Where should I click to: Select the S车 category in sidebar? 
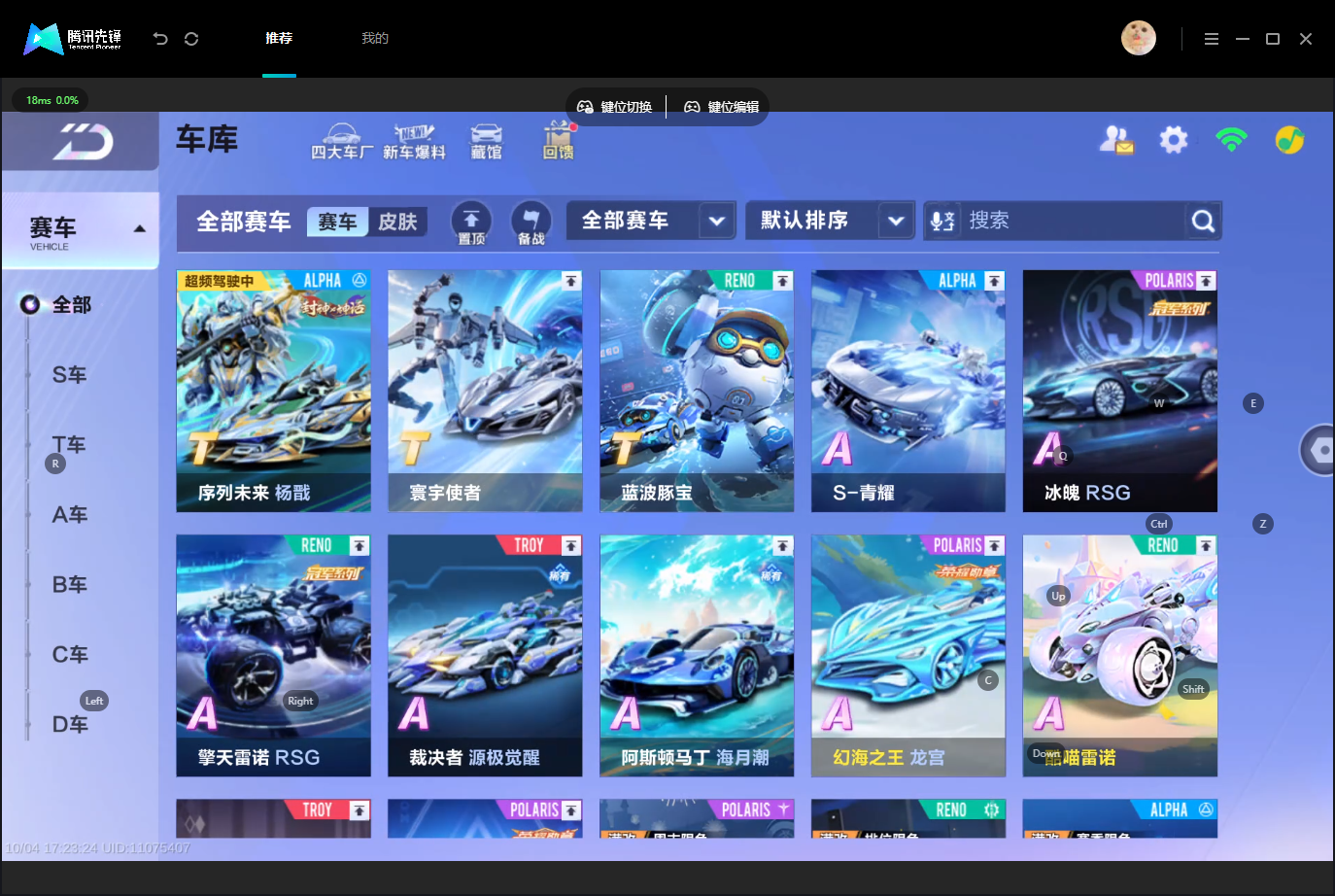pyautogui.click(x=70, y=375)
